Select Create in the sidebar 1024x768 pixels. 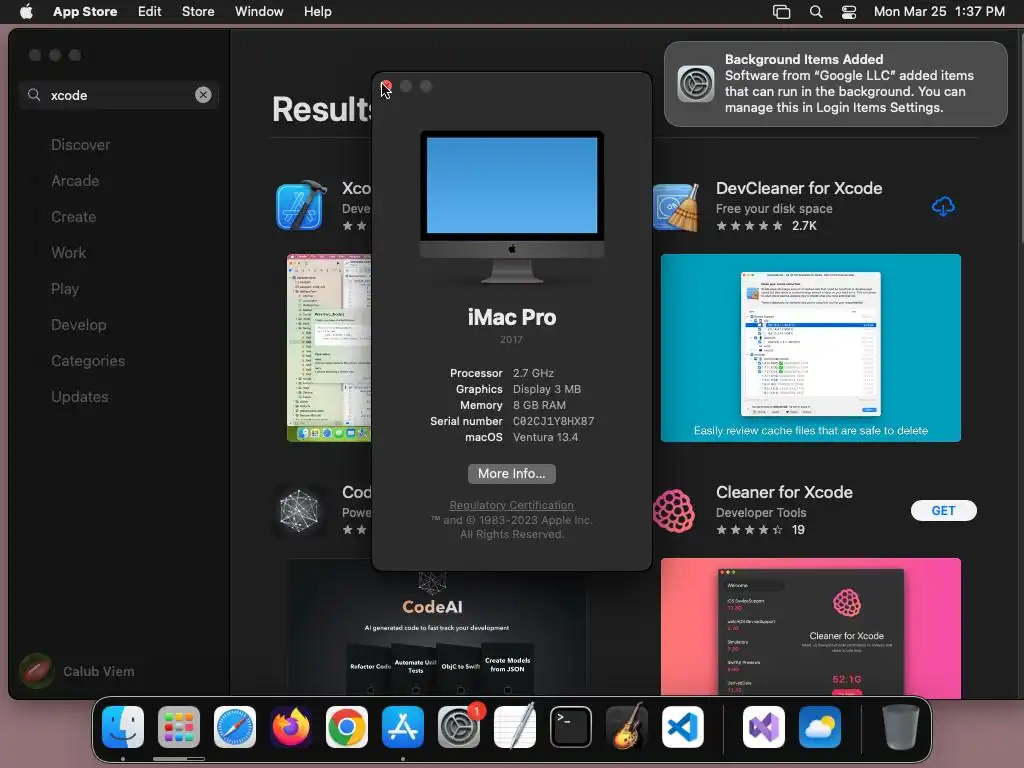(73, 217)
